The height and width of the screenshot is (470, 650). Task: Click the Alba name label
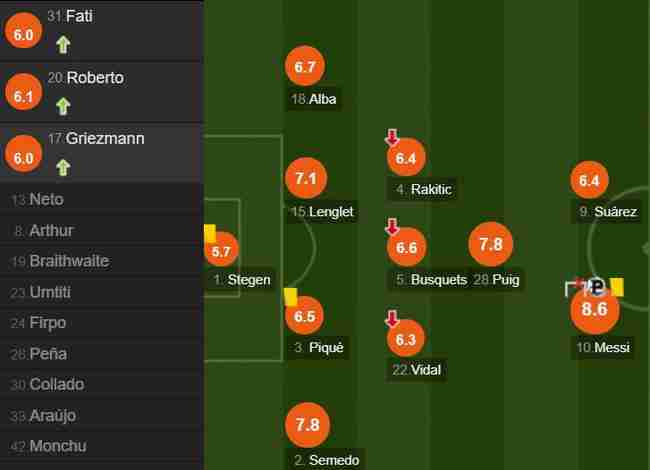click(314, 99)
